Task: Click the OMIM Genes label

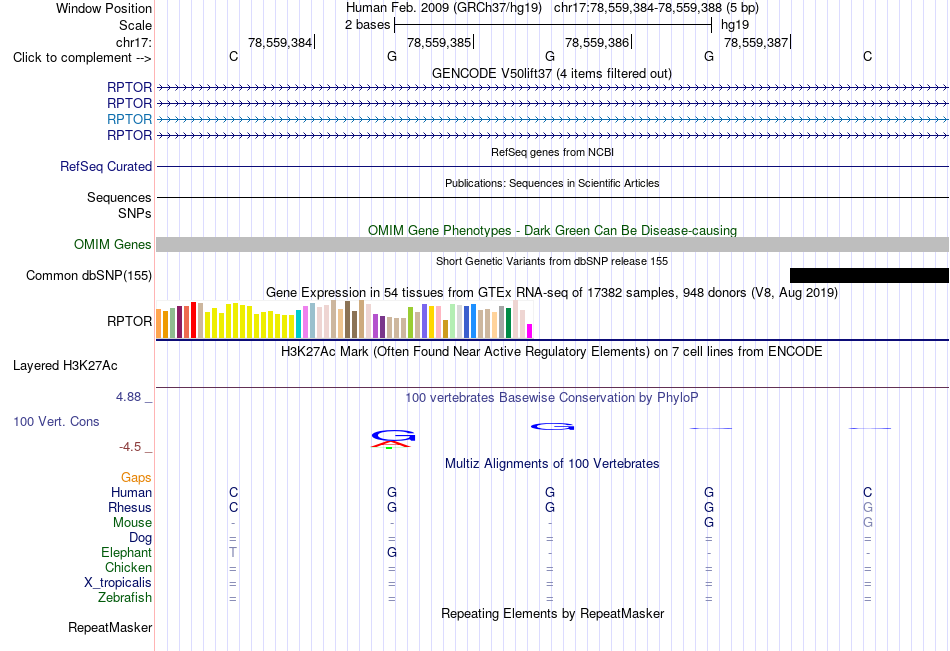Action: tap(112, 244)
